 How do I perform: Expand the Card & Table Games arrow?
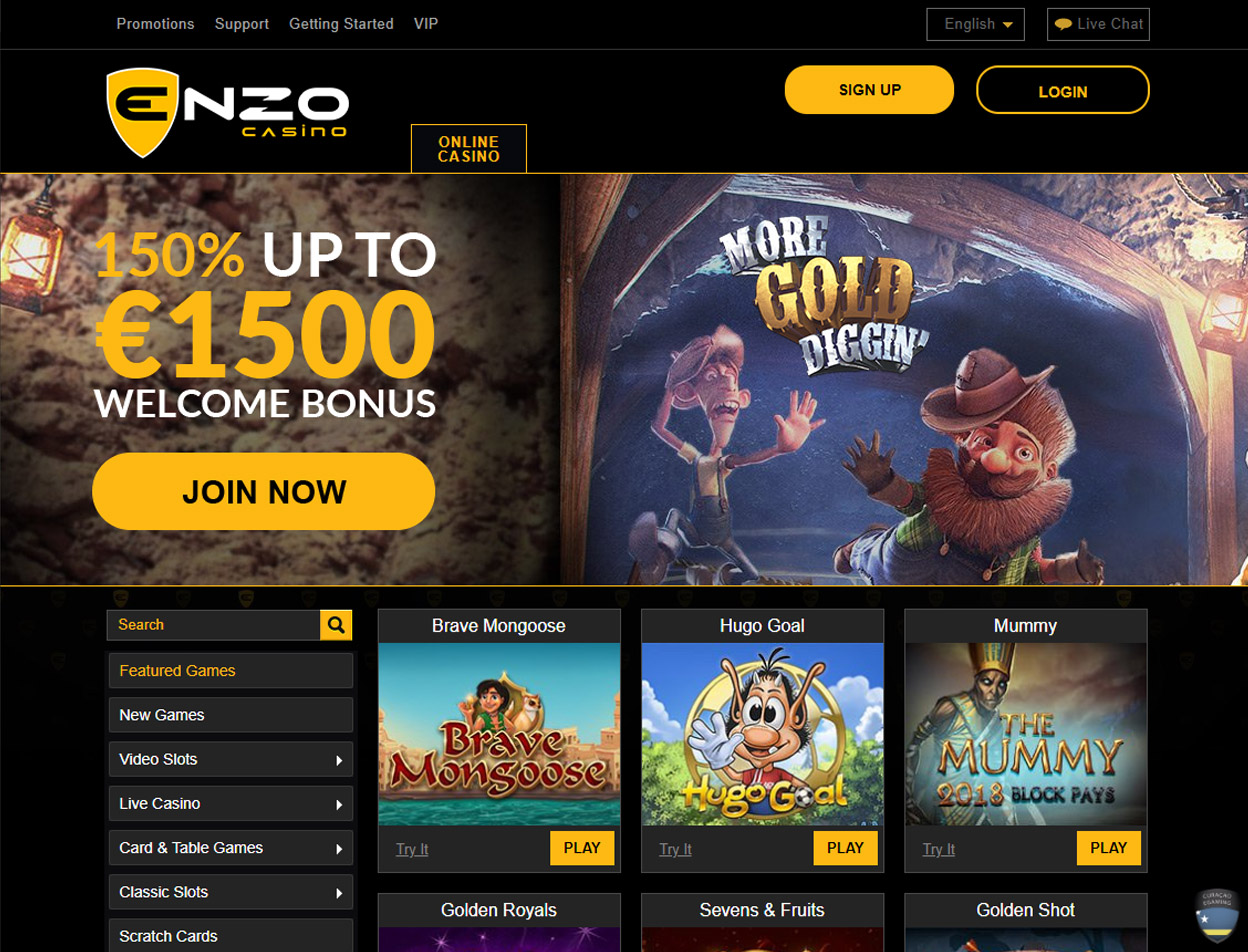click(x=340, y=848)
